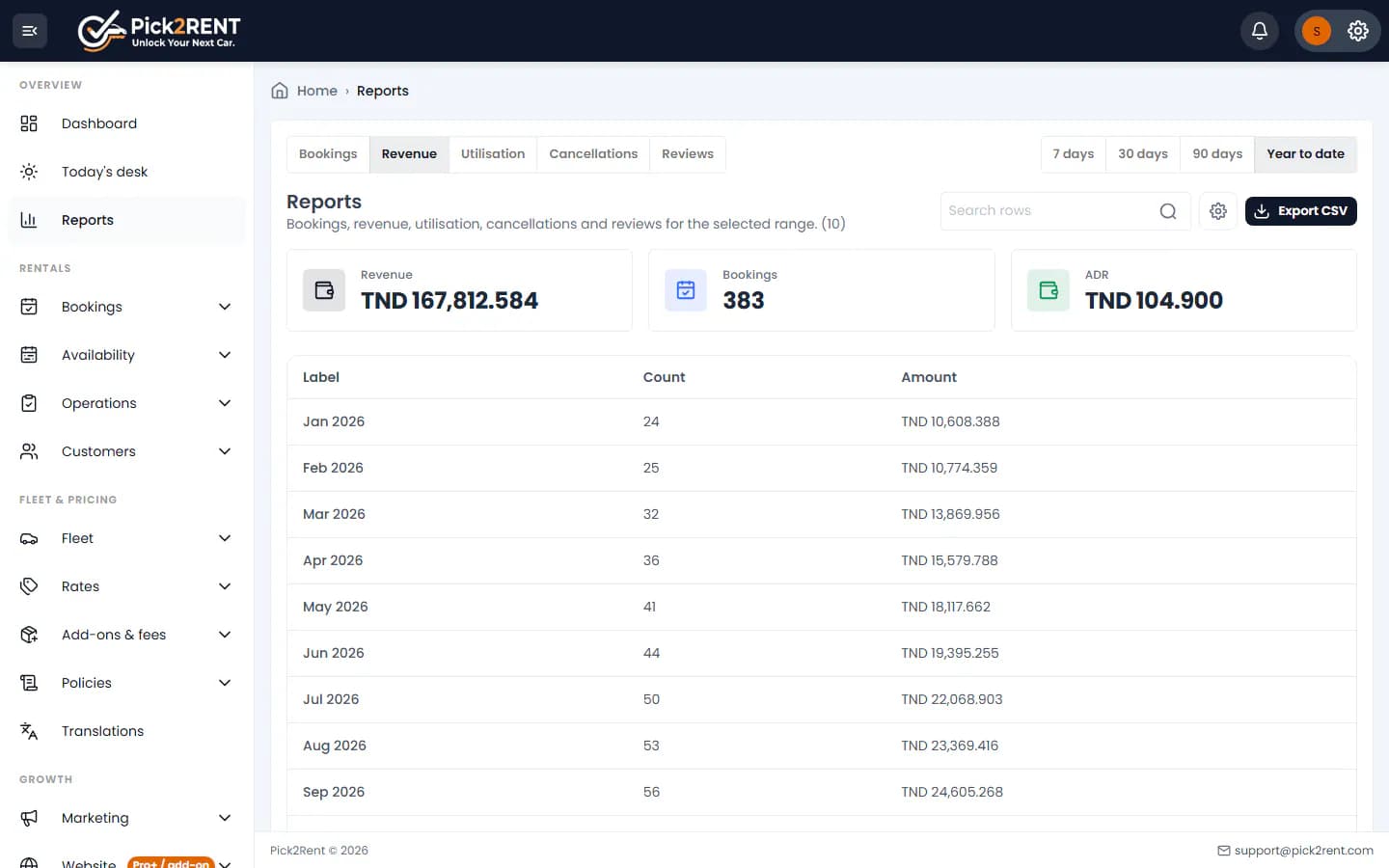Collapse the sidebar with the menu toggle icon
The width and height of the screenshot is (1389, 868).
[x=30, y=31]
